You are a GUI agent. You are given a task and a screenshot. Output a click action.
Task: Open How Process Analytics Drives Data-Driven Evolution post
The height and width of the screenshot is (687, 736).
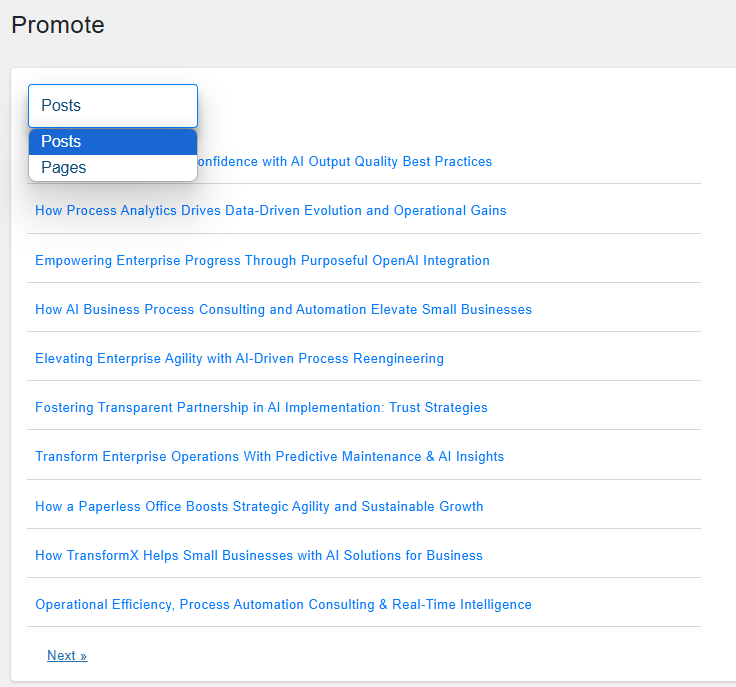pyautogui.click(x=271, y=210)
